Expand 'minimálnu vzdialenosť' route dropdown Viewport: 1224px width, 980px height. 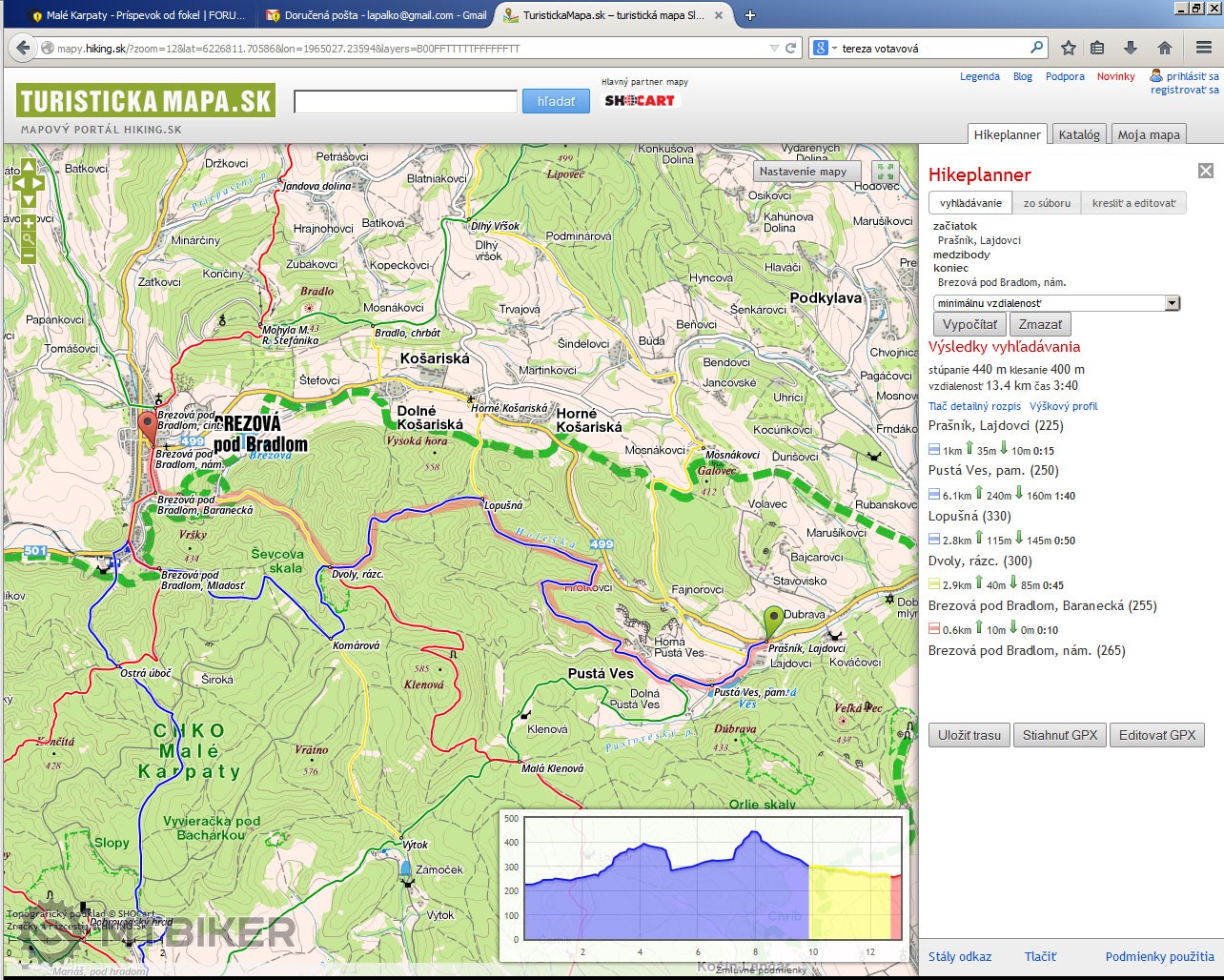[x=1173, y=303]
